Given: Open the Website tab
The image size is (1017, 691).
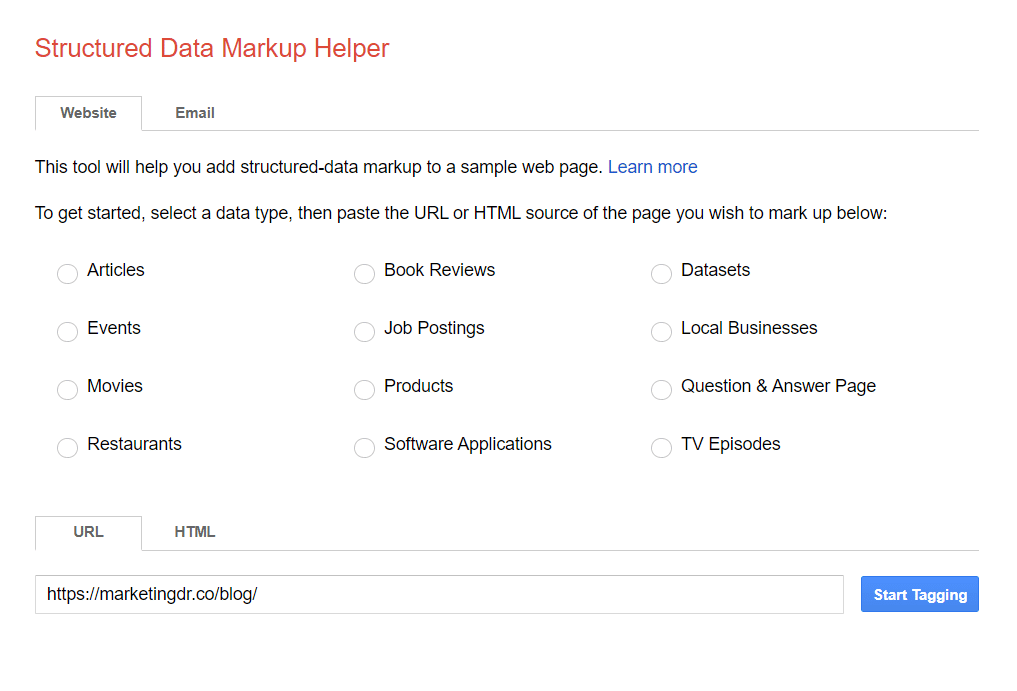Looking at the screenshot, I should click(88, 113).
